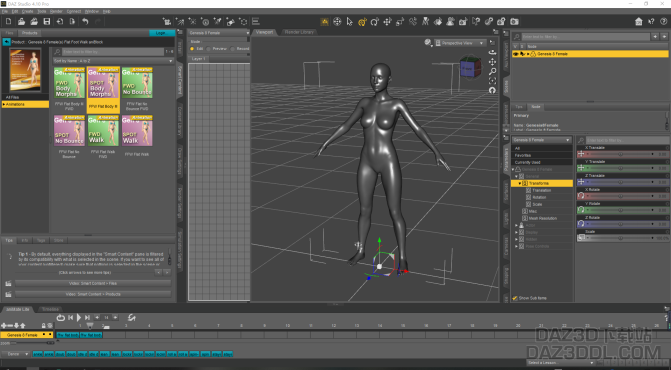671x370 pixels.
Task: Collapse the Transforms tree group
Action: [x=520, y=184]
